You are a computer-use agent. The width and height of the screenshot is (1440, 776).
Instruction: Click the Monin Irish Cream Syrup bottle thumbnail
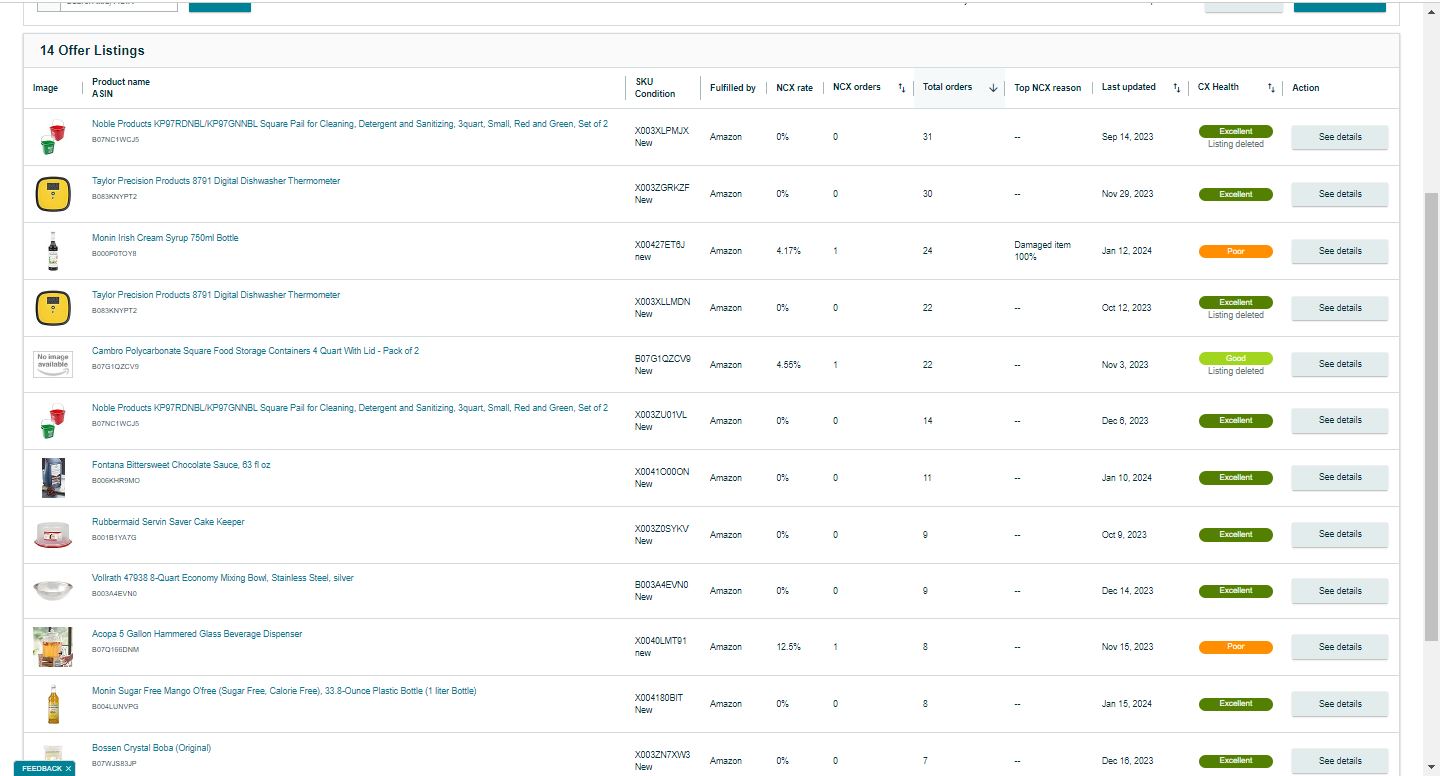pos(52,251)
